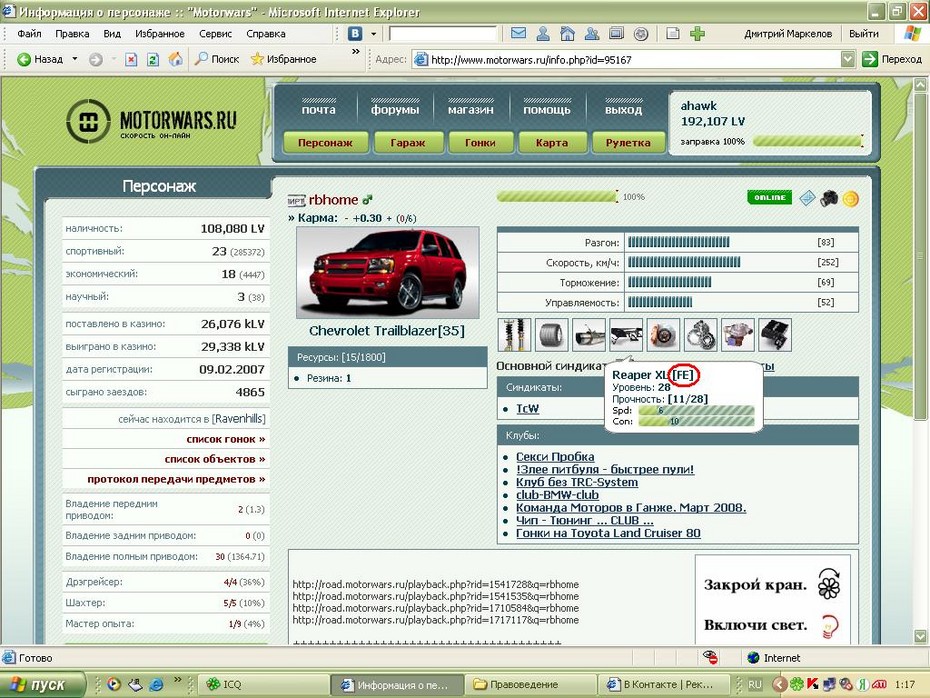
Task: Expand quick launch chevron in taskbar
Action: pos(177,680)
